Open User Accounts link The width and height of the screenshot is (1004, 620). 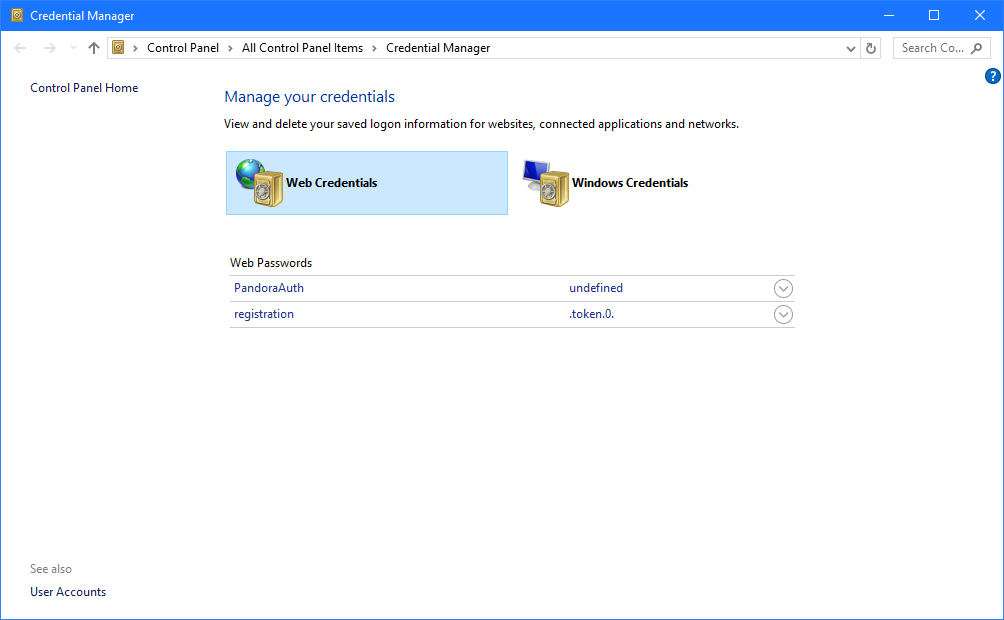click(68, 592)
